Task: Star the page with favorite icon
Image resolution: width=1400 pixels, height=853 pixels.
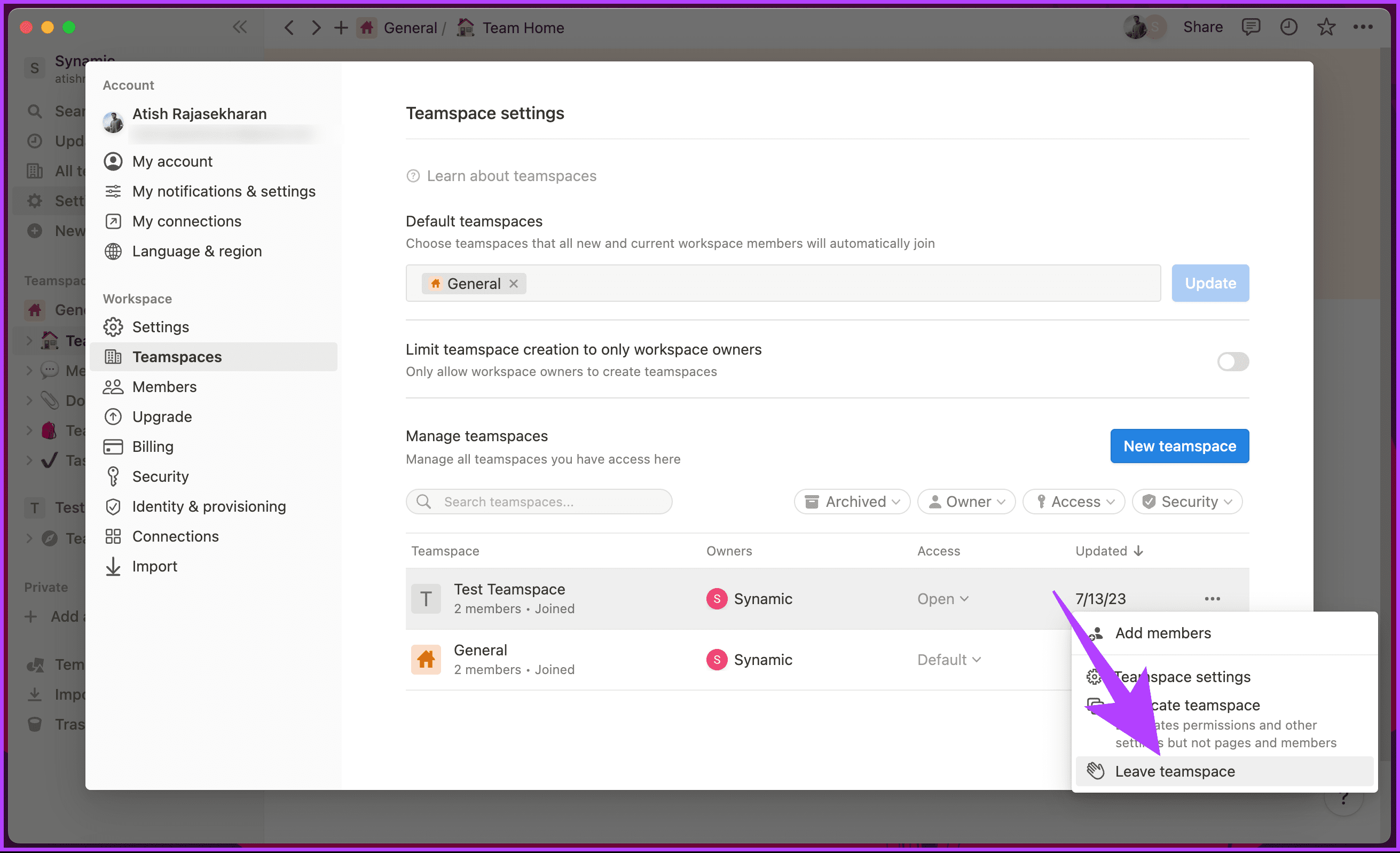Action: 1326,27
